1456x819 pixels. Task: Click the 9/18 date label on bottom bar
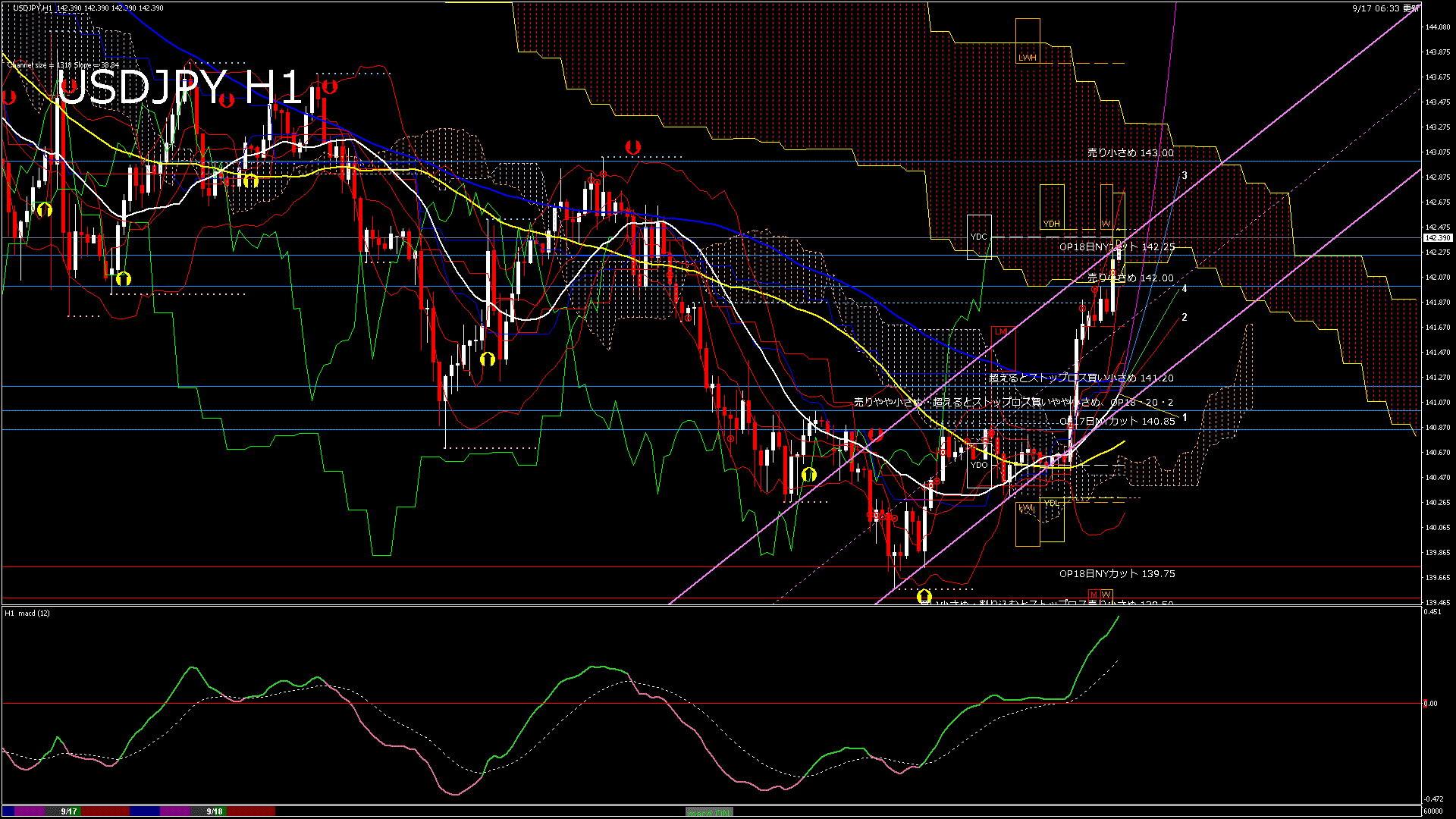click(x=215, y=811)
